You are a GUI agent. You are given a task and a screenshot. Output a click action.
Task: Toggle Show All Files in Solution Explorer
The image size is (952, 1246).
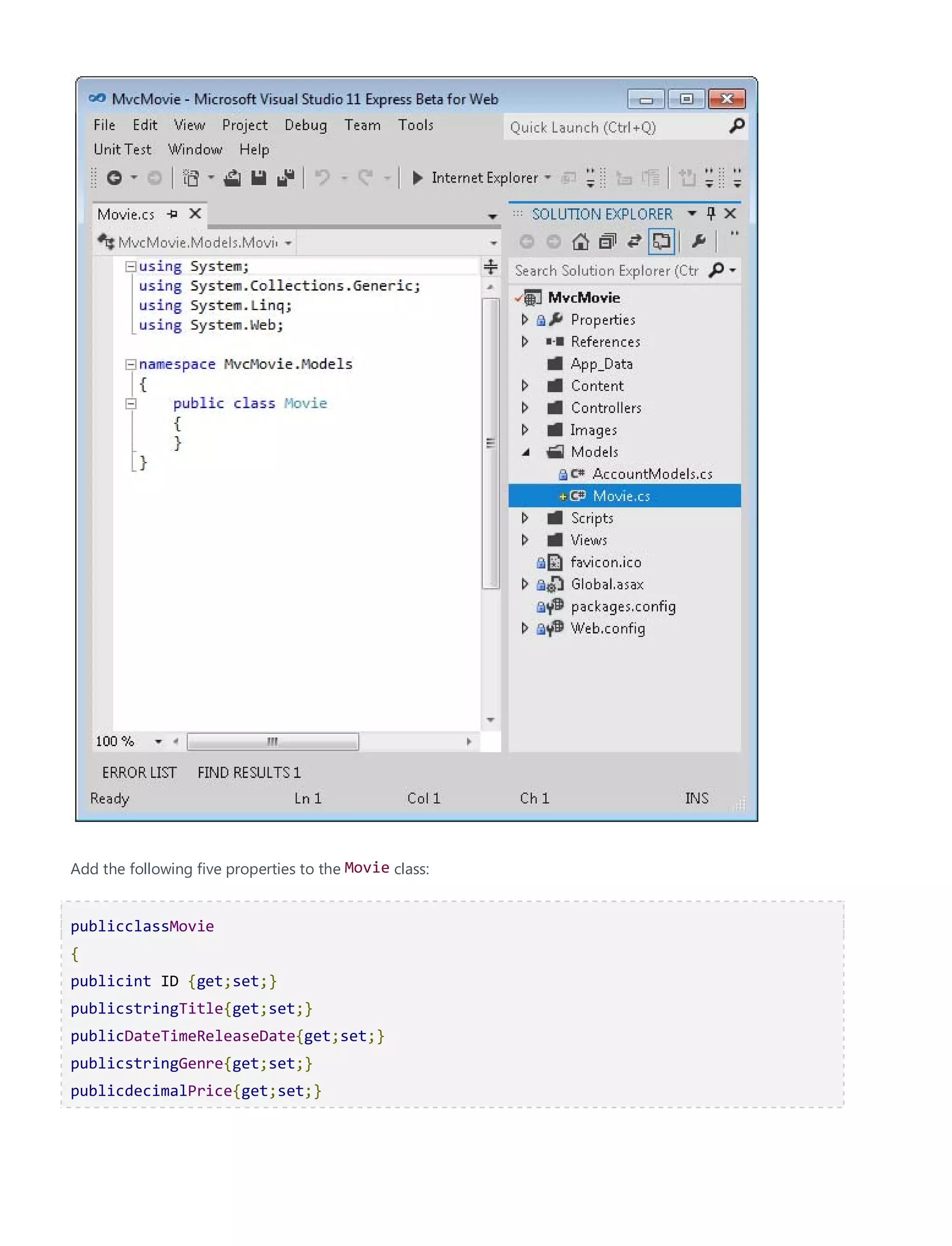coord(661,242)
